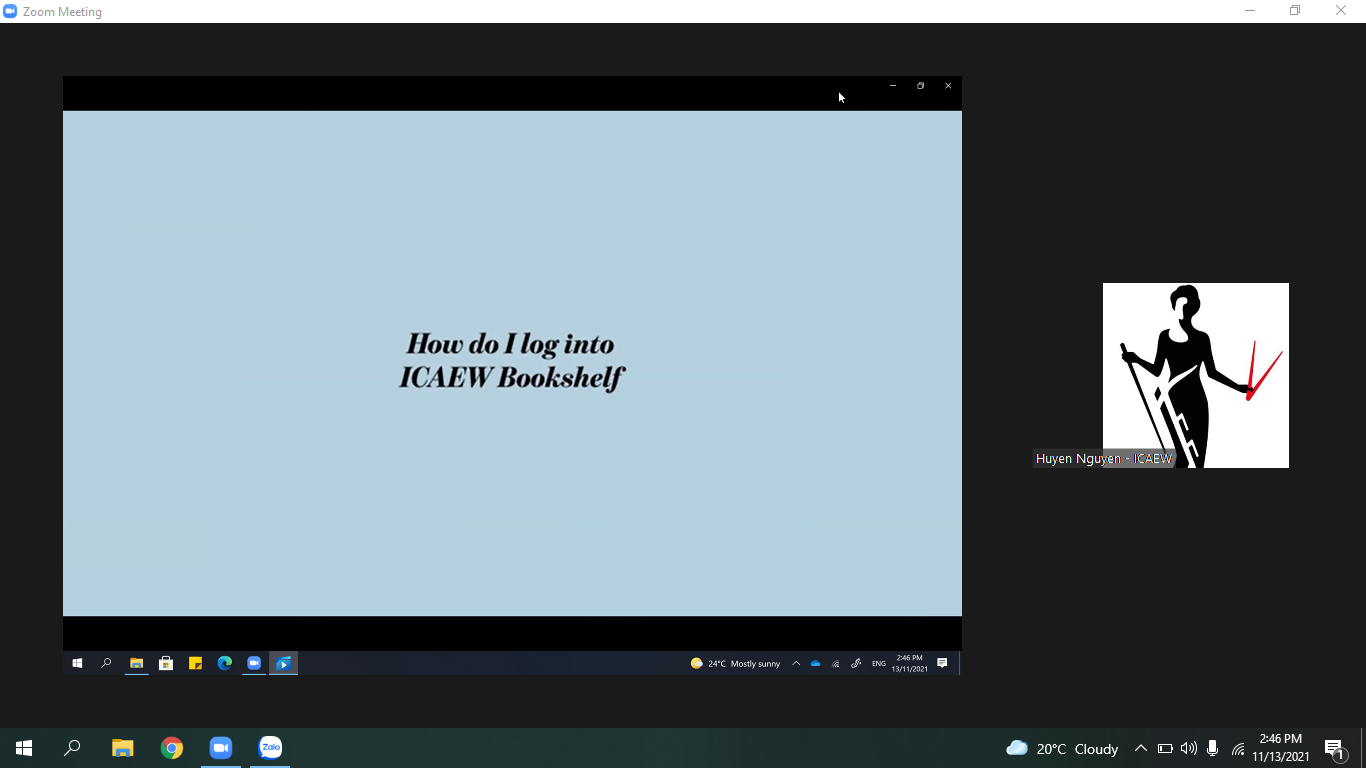Click the notification icon in the shared screen taskbar

[942, 663]
